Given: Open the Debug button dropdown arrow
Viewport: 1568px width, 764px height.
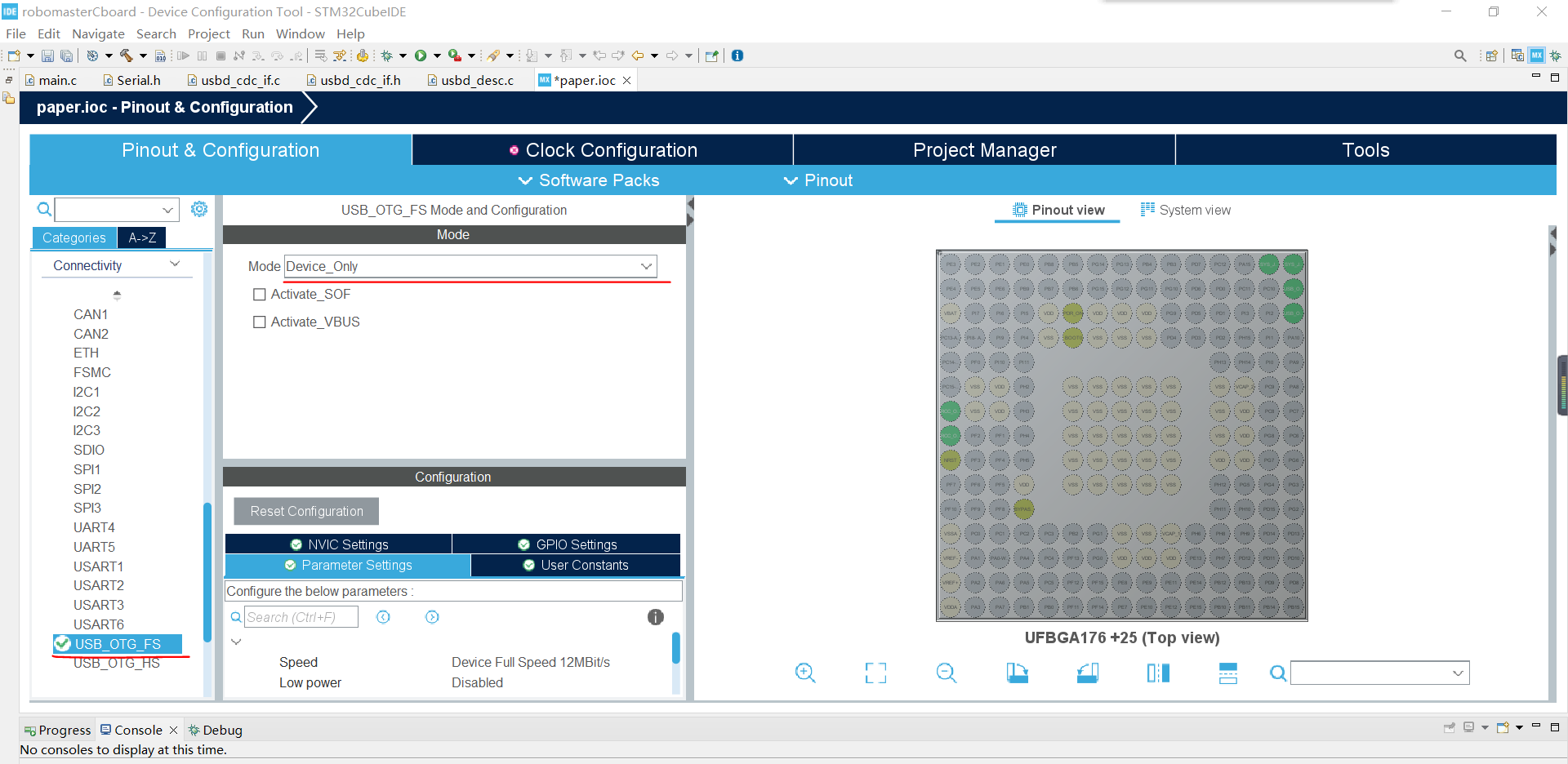Looking at the screenshot, I should click(x=403, y=56).
